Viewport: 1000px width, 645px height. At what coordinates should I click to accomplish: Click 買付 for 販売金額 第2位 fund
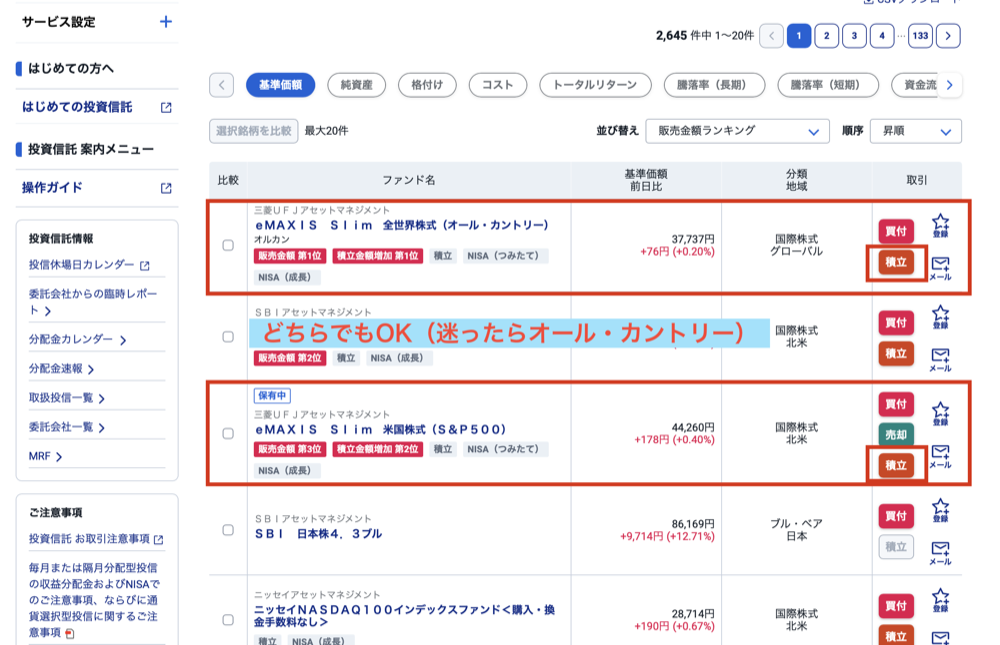[x=896, y=323]
